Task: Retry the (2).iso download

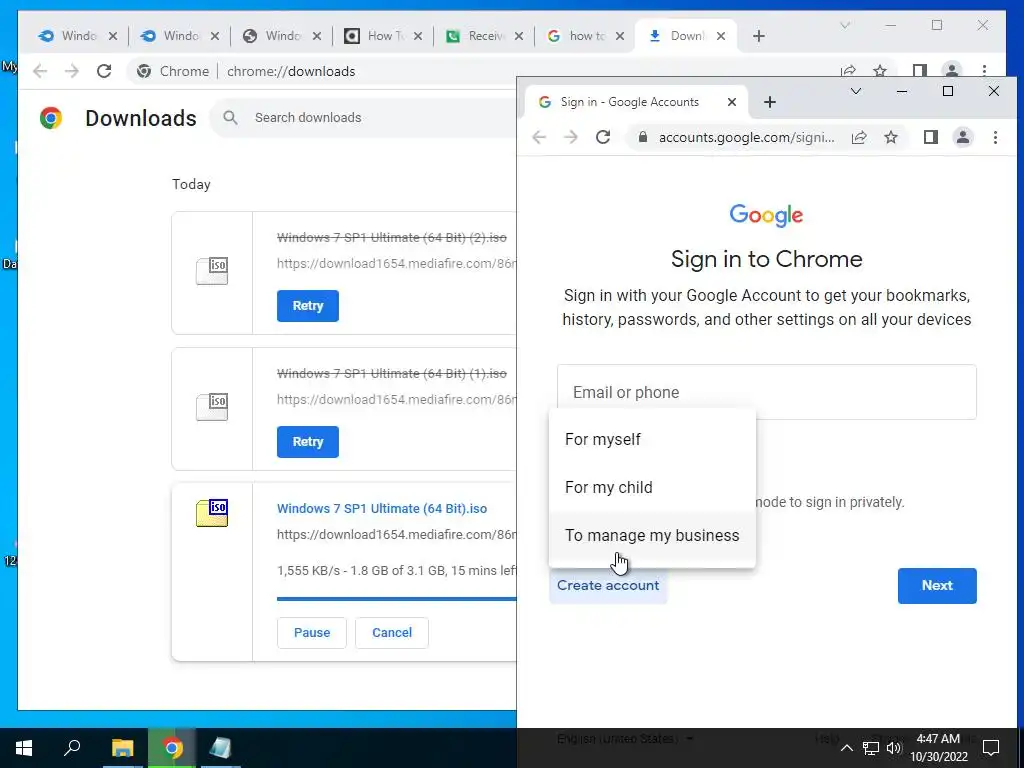Action: (308, 306)
